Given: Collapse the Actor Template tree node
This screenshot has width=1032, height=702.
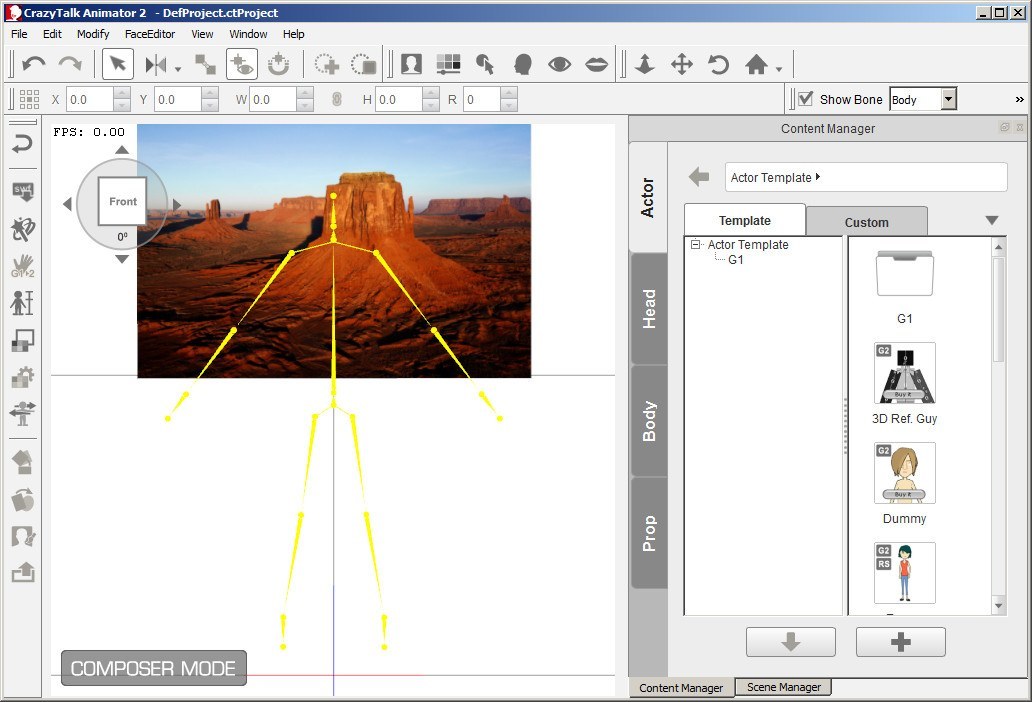Looking at the screenshot, I should (695, 244).
